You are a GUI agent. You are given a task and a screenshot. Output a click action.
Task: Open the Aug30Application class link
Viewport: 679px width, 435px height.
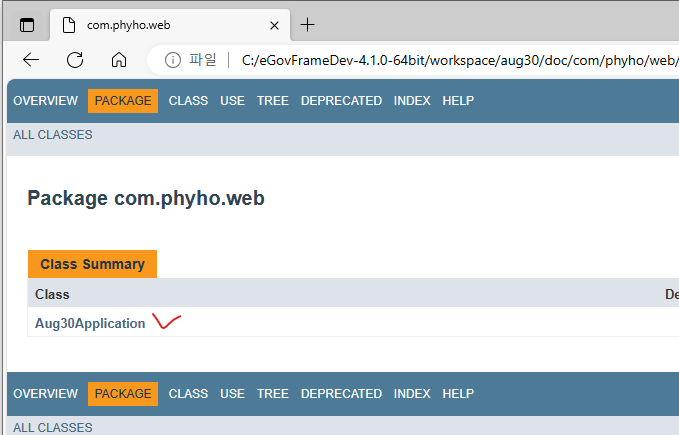point(90,323)
